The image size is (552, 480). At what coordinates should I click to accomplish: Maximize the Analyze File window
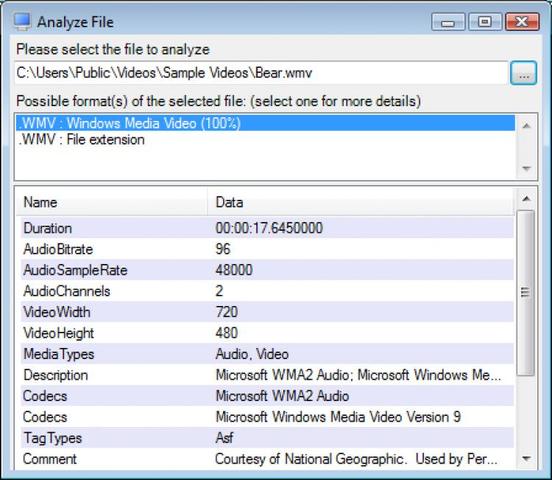click(x=485, y=22)
